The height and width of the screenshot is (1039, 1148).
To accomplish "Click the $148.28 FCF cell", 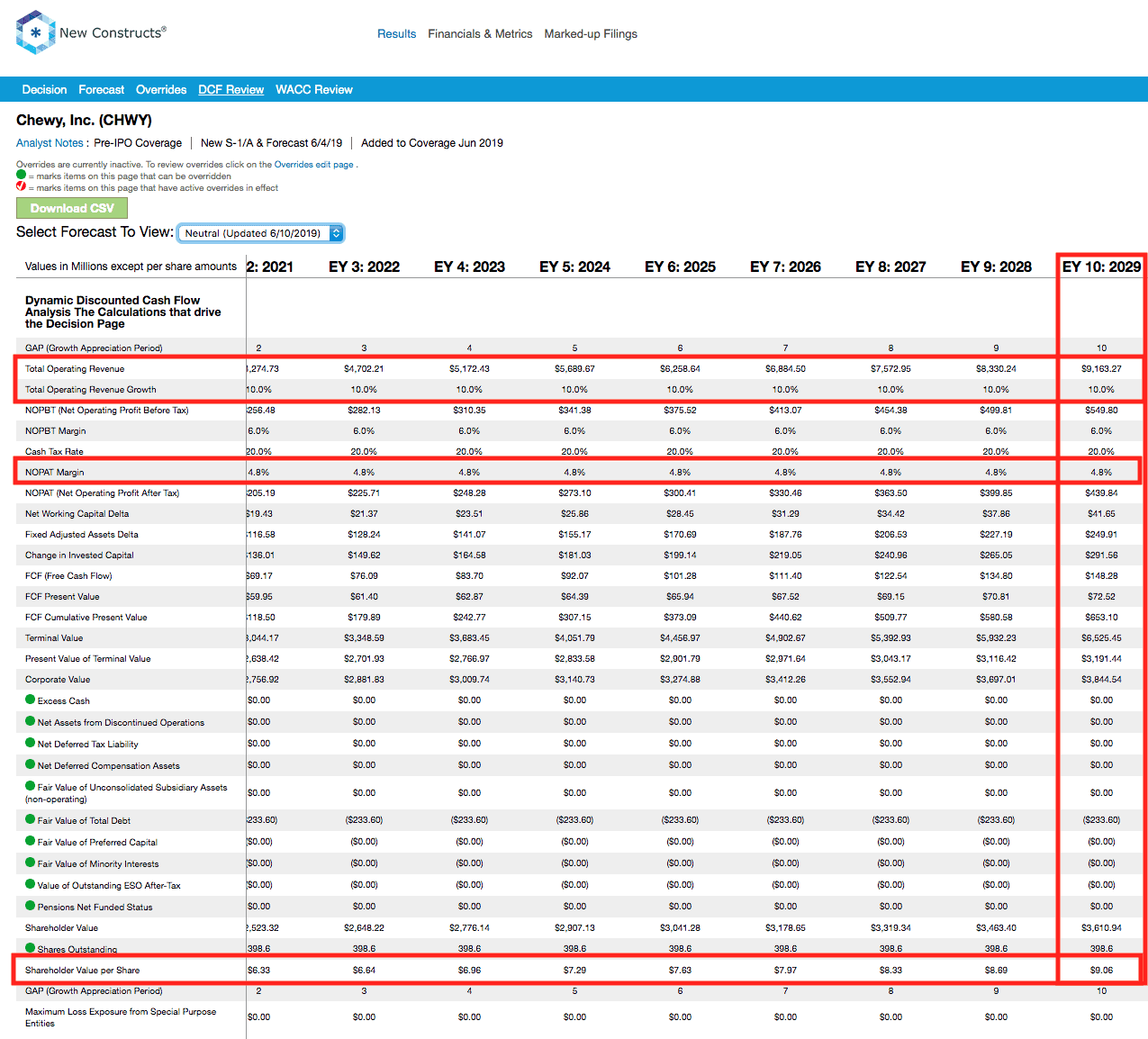I will click(1101, 575).
